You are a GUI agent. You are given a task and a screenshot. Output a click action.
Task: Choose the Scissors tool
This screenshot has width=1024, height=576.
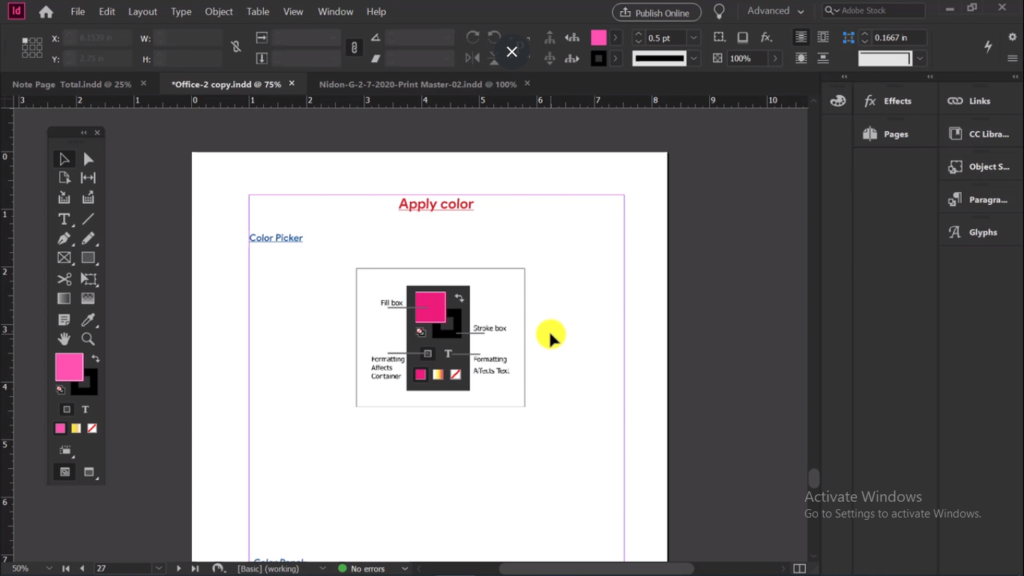64,279
